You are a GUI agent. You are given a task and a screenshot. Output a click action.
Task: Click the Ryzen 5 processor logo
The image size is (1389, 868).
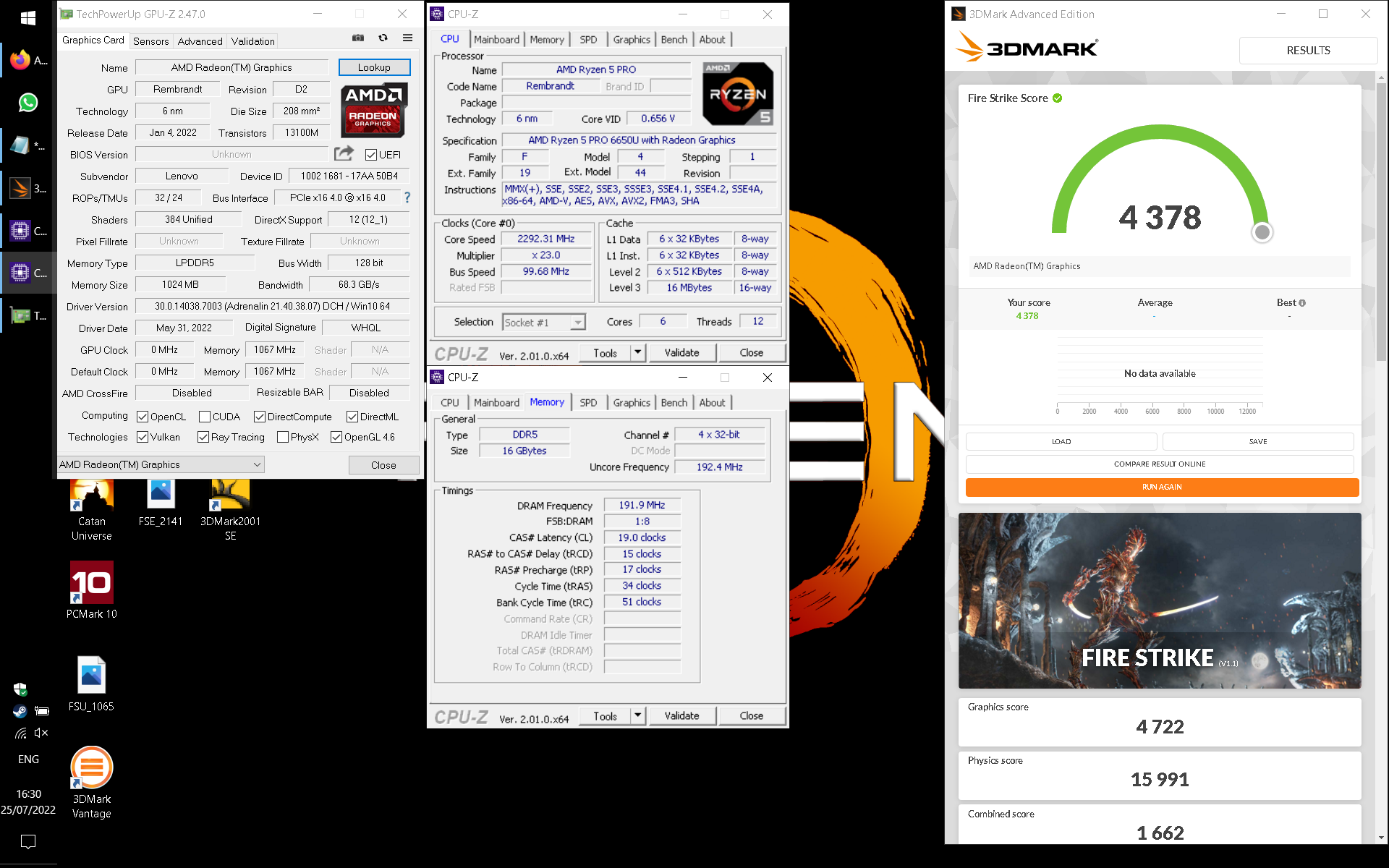tap(738, 93)
